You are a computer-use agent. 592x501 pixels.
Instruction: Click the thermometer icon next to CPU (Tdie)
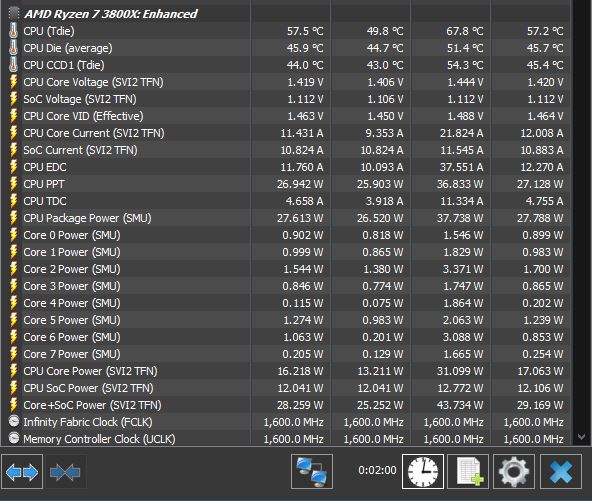tap(13, 31)
